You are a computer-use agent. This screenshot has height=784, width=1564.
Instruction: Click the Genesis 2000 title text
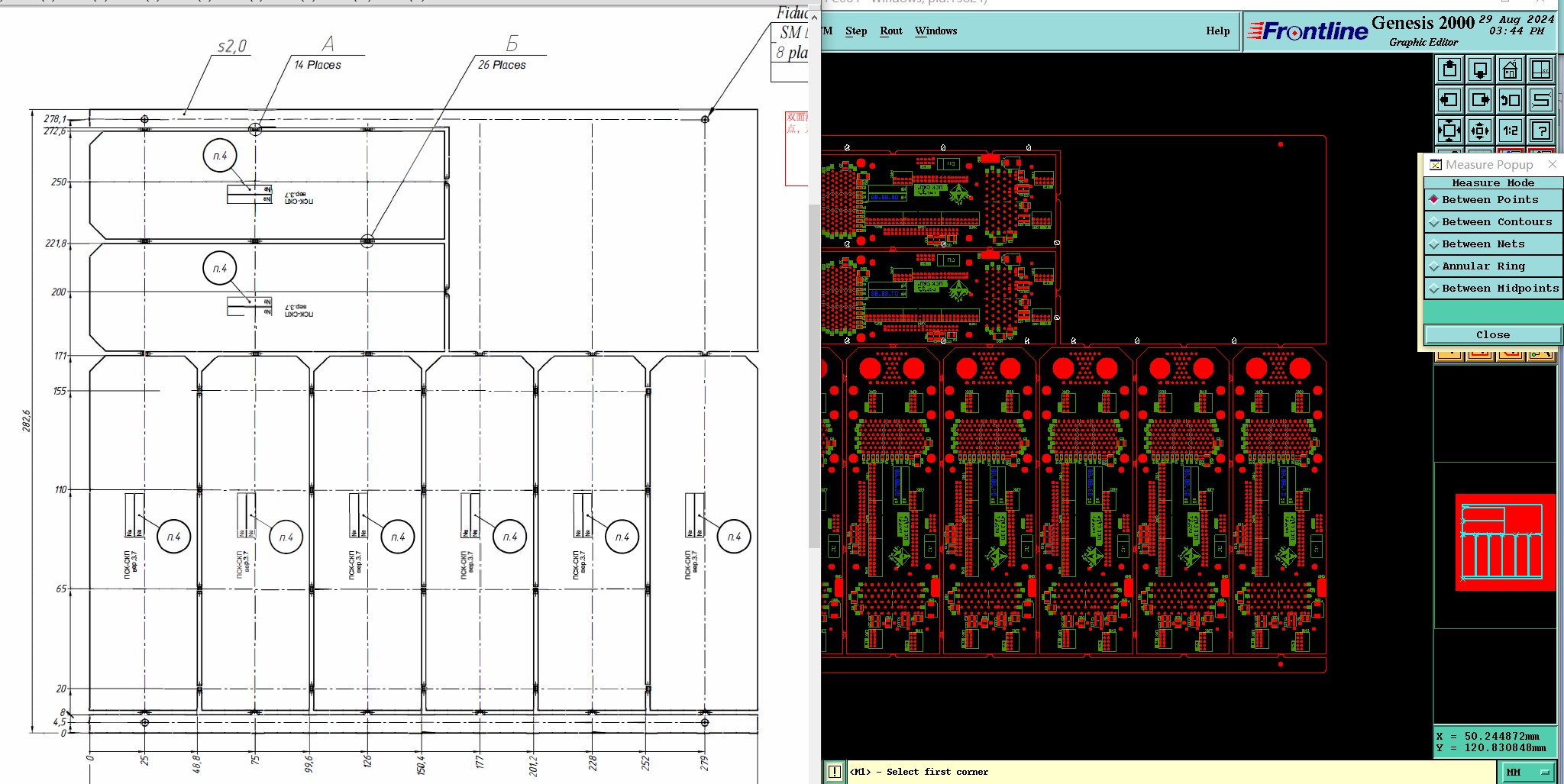tap(1423, 23)
